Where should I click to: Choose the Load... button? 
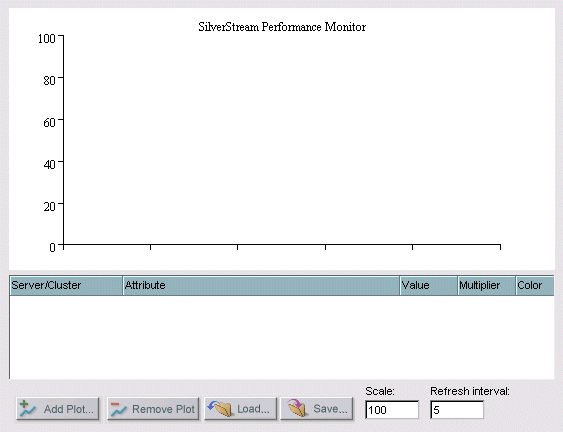pyautogui.click(x=241, y=409)
